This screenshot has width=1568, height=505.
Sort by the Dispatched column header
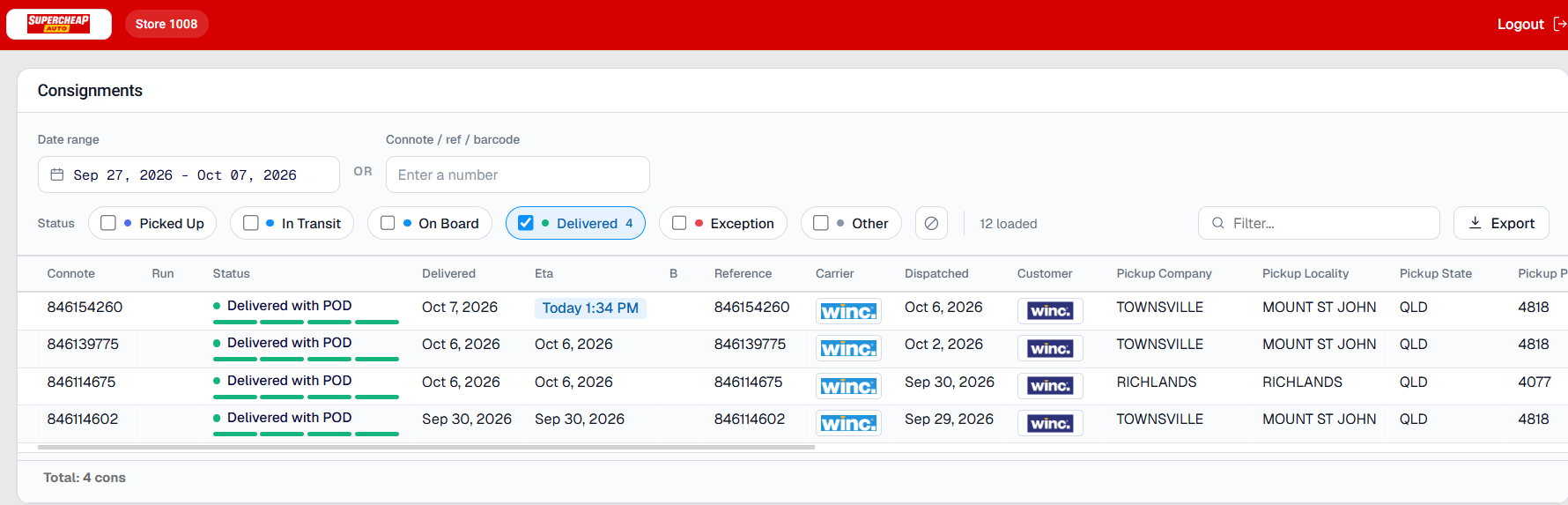[x=936, y=273]
